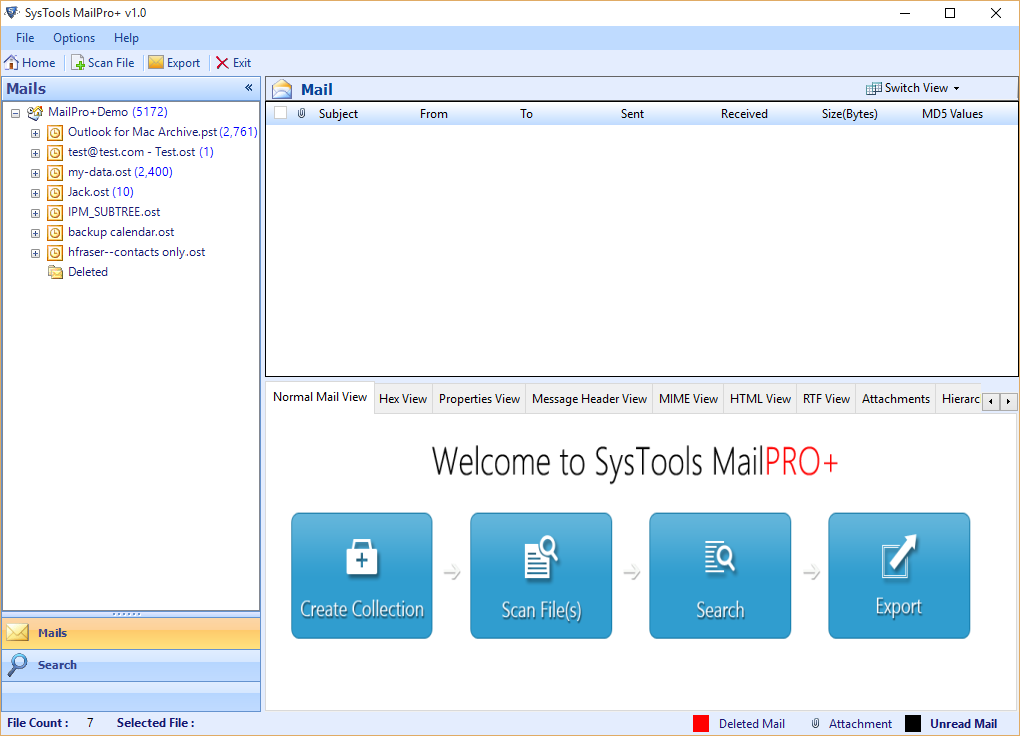1020x736 pixels.
Task: Sort by the Sent column header
Action: [x=632, y=113]
